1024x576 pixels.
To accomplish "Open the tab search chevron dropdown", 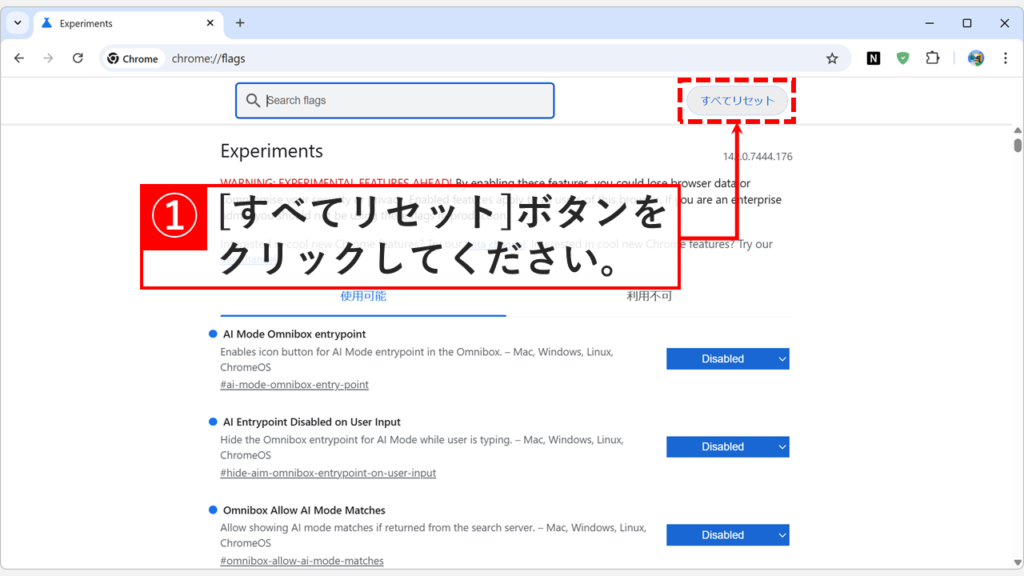I will click(x=16, y=21).
